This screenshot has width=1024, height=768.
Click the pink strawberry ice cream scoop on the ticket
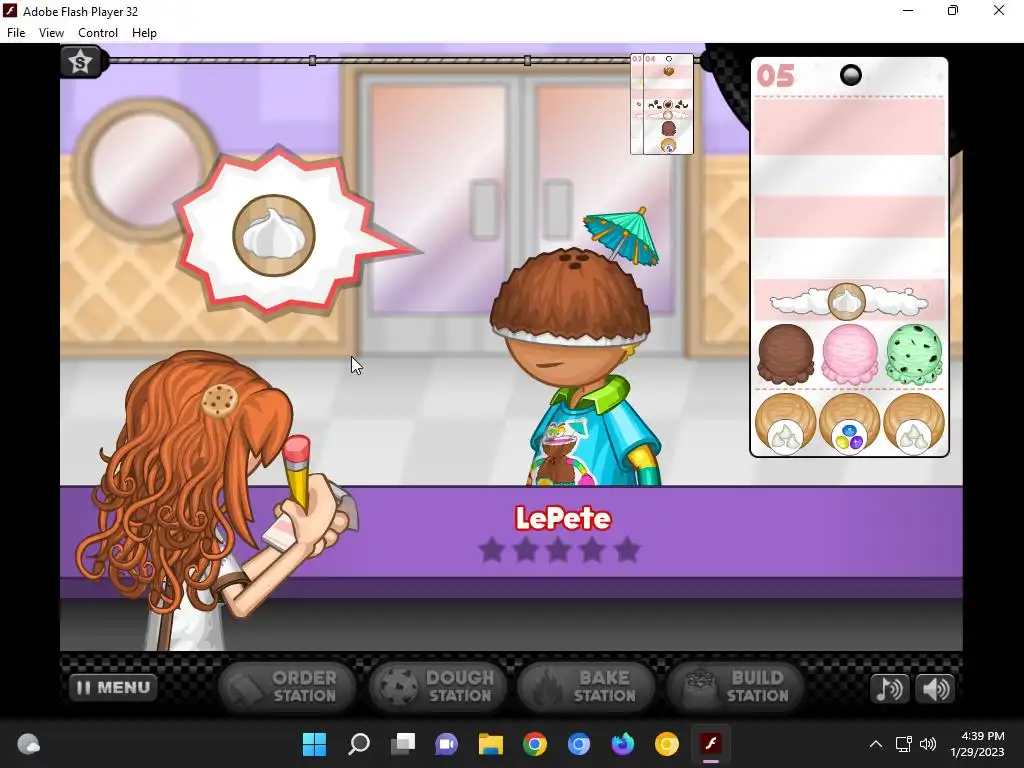point(850,353)
